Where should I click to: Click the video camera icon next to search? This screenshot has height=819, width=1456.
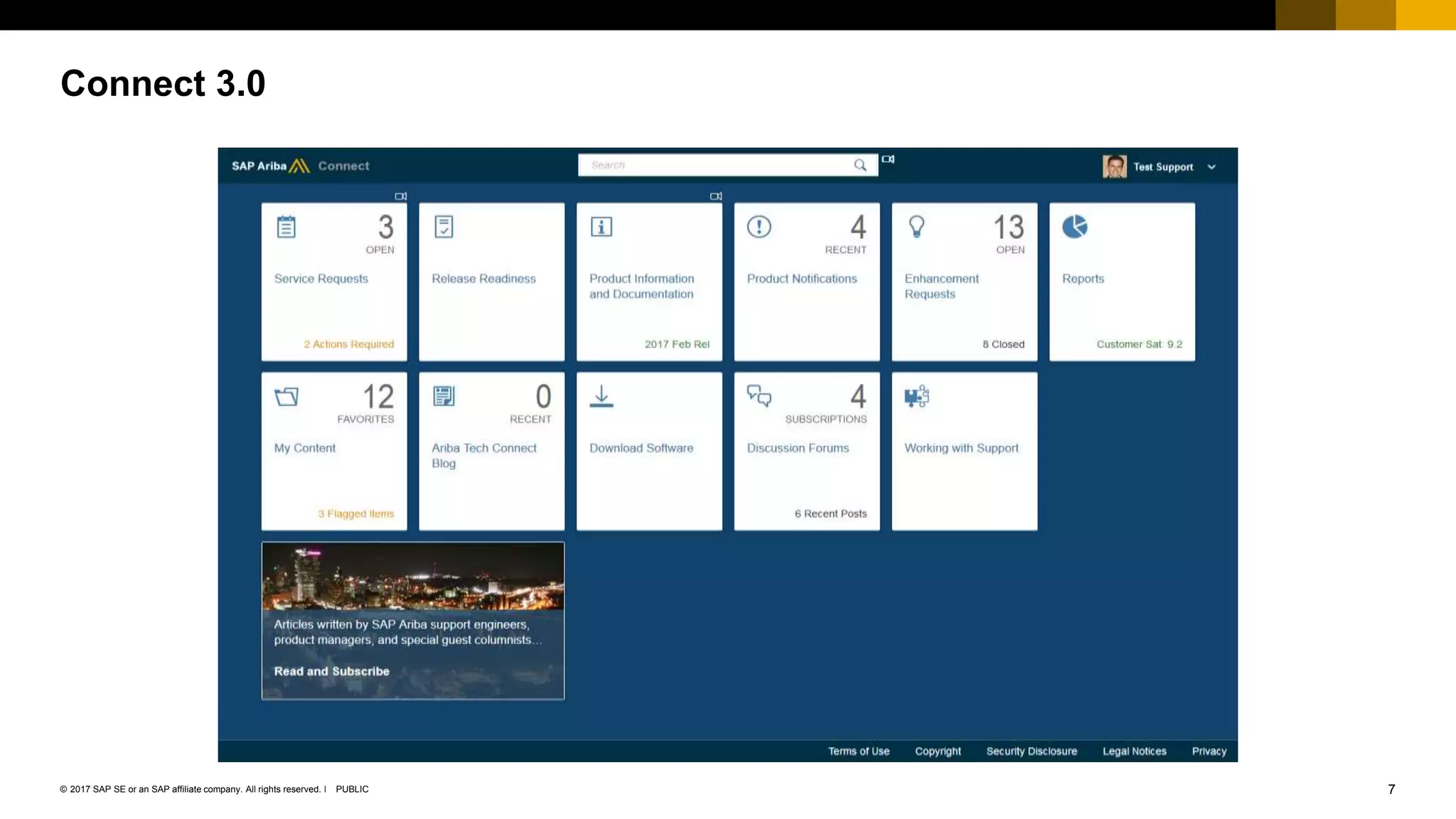pos(888,159)
